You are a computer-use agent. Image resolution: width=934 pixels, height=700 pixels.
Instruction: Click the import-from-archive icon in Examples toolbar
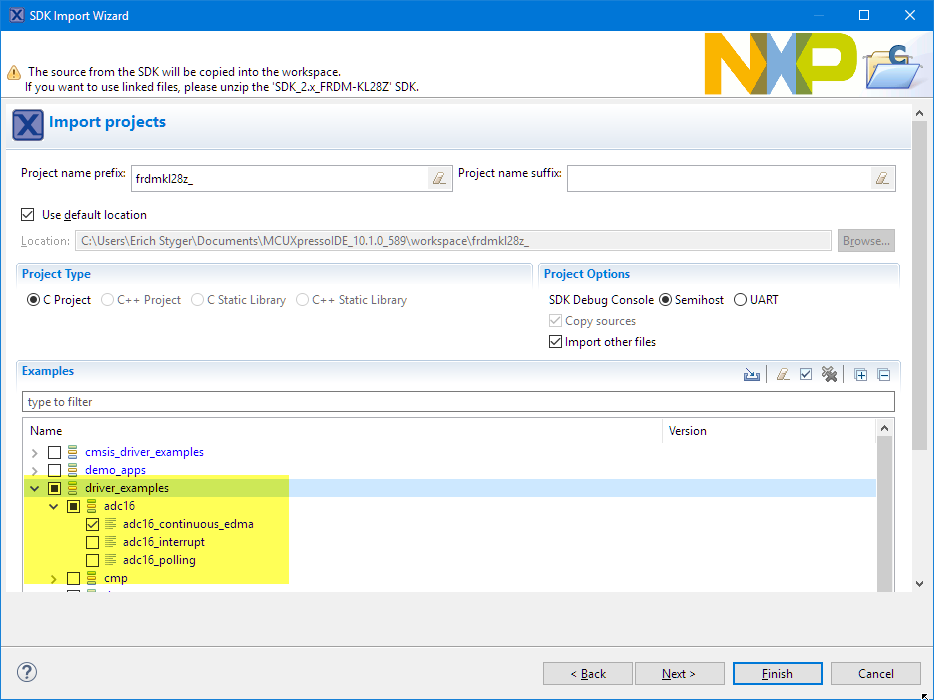[x=752, y=375]
